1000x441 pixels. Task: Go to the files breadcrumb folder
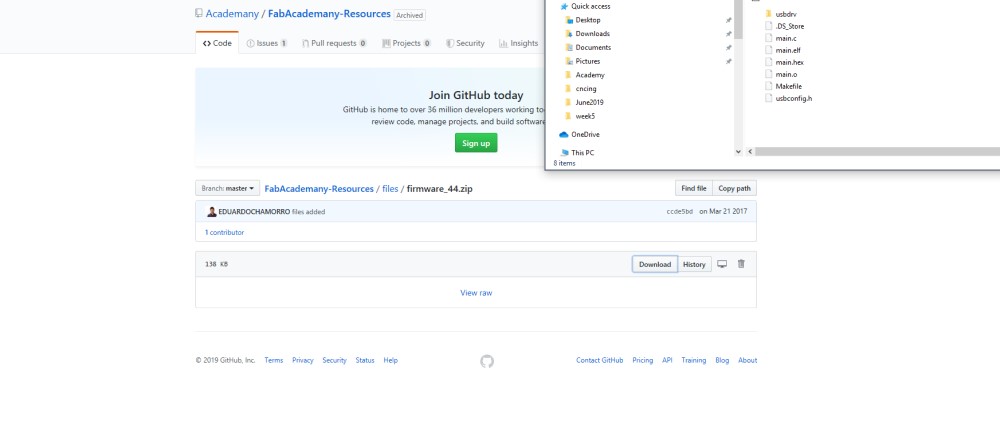[390, 189]
